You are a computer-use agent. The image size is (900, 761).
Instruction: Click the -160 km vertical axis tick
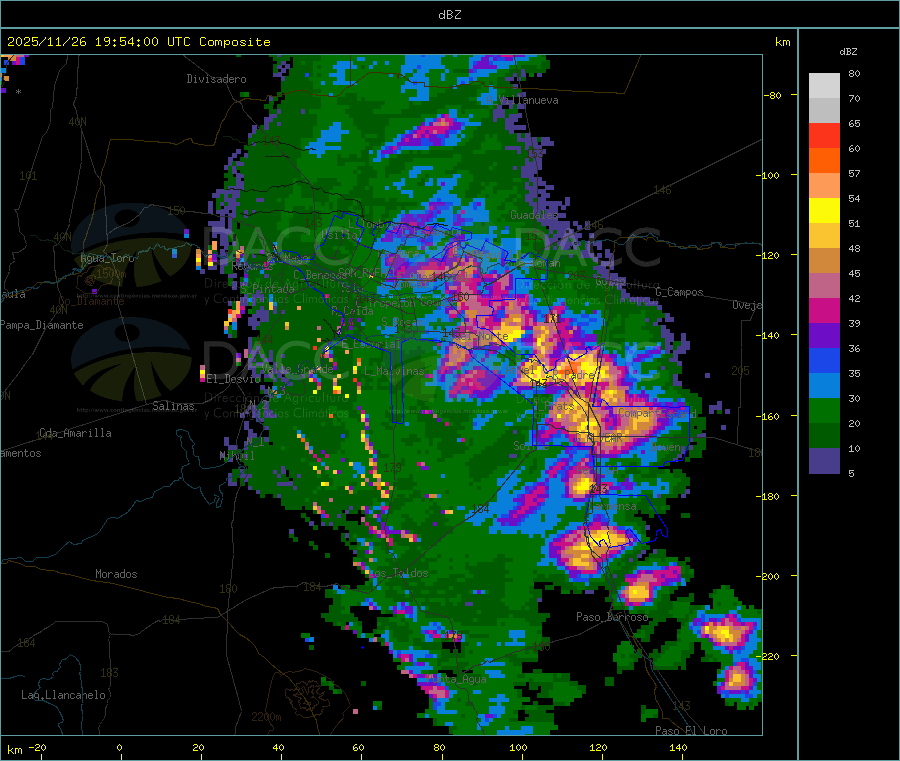pyautogui.click(x=770, y=416)
